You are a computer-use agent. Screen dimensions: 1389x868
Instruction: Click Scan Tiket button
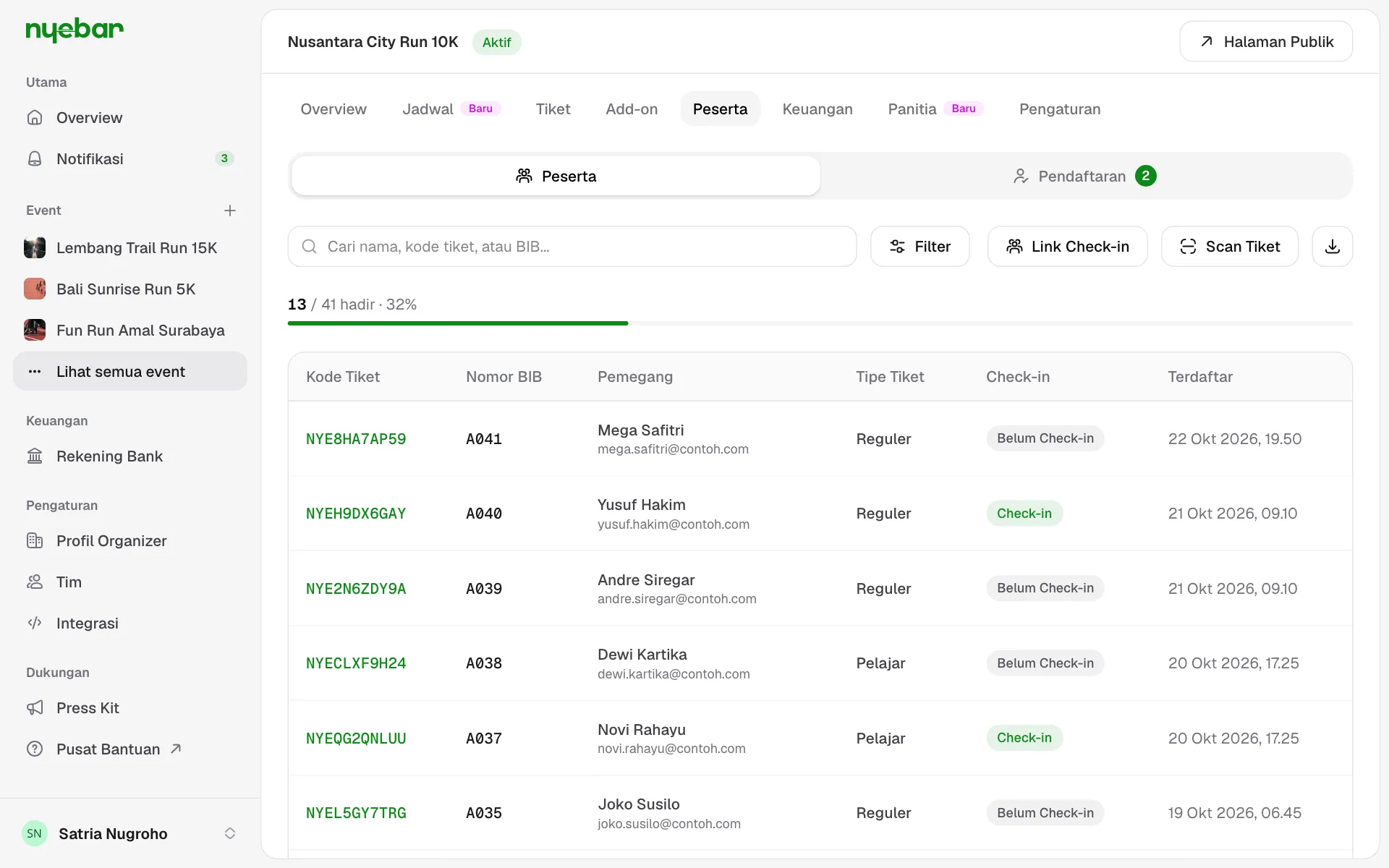click(1230, 247)
